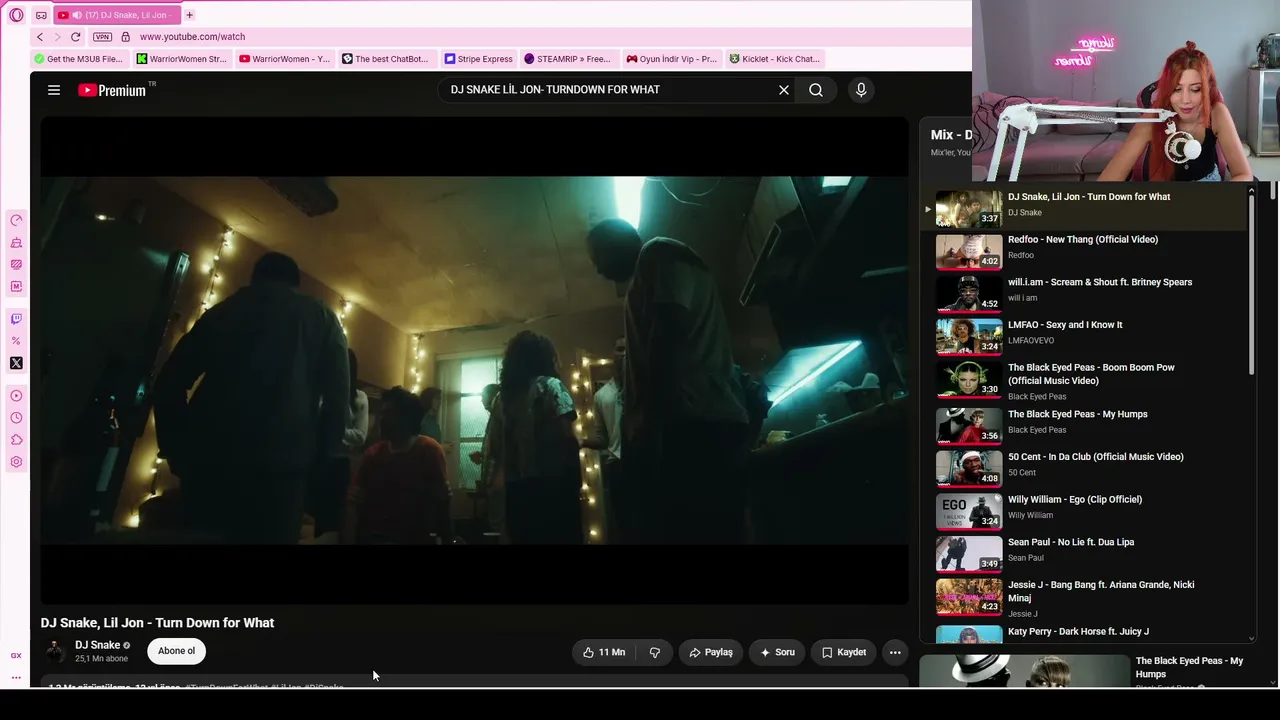Viewport: 1280px width, 720px height.
Task: Open a new browser tab
Action: [189, 15]
